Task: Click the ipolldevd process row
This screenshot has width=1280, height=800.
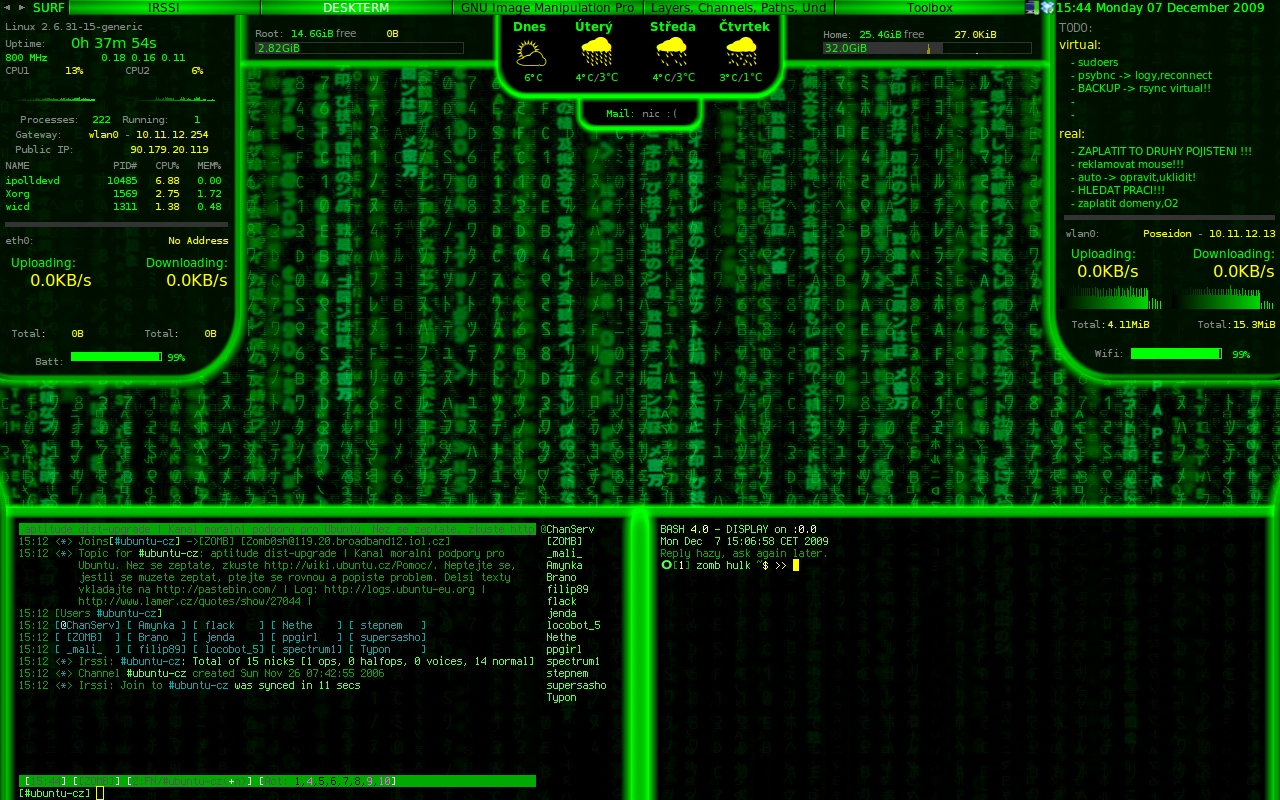Action: click(113, 181)
